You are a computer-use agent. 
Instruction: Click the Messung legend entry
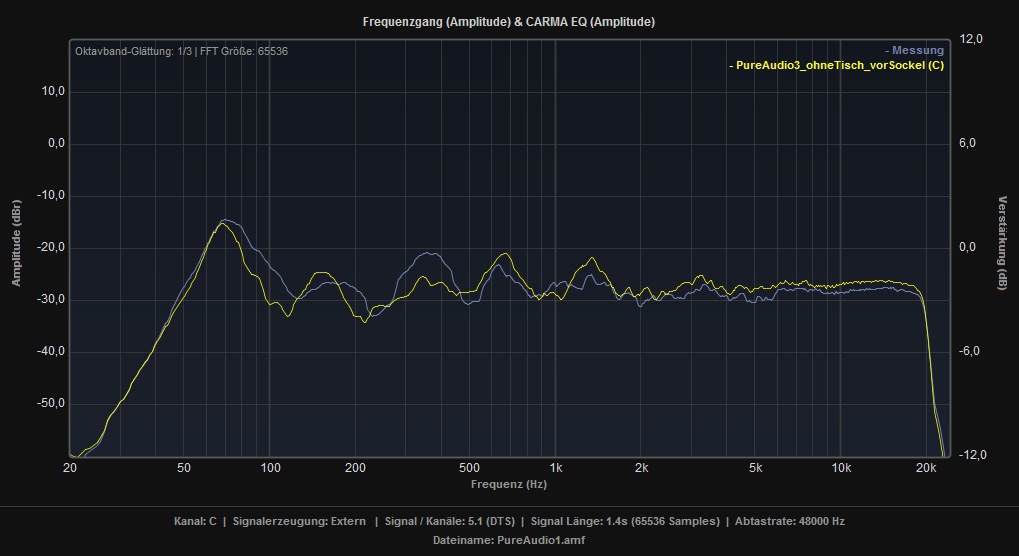coord(915,50)
